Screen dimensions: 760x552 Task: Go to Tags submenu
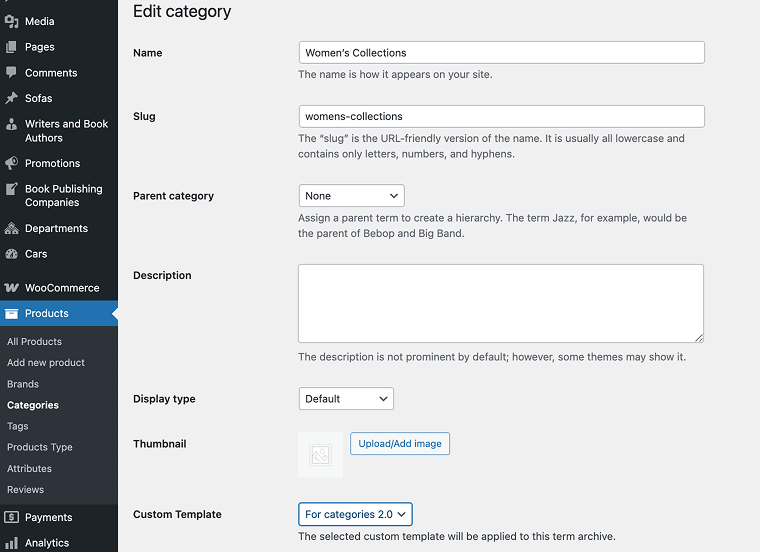coord(17,426)
